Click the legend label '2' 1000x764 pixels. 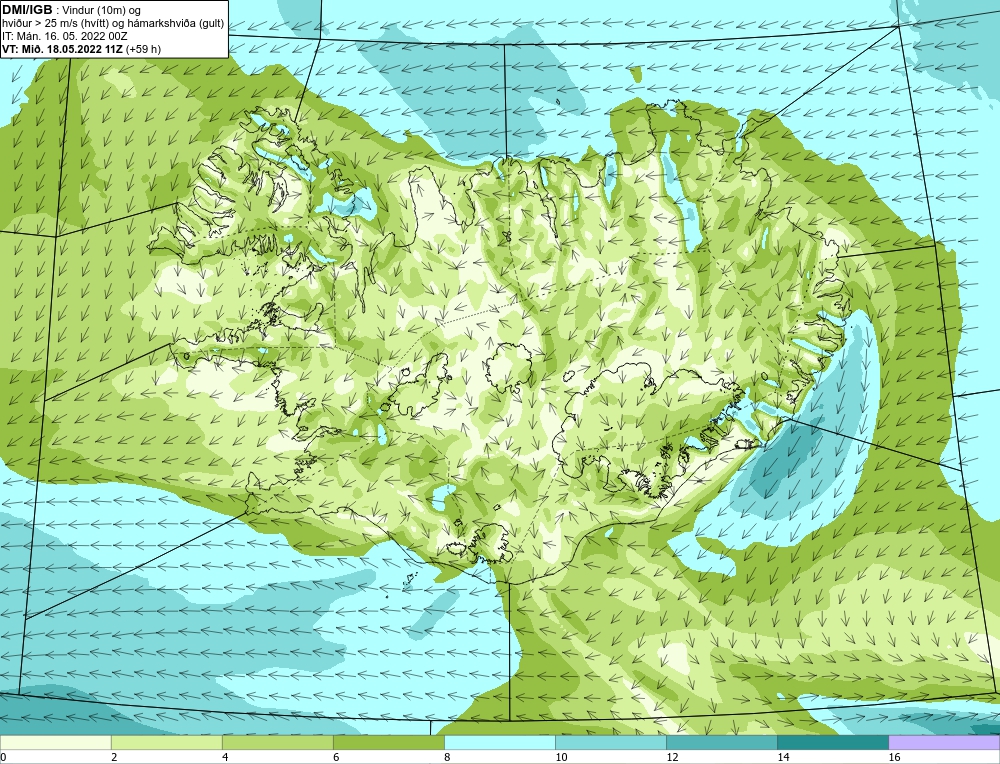point(114,757)
